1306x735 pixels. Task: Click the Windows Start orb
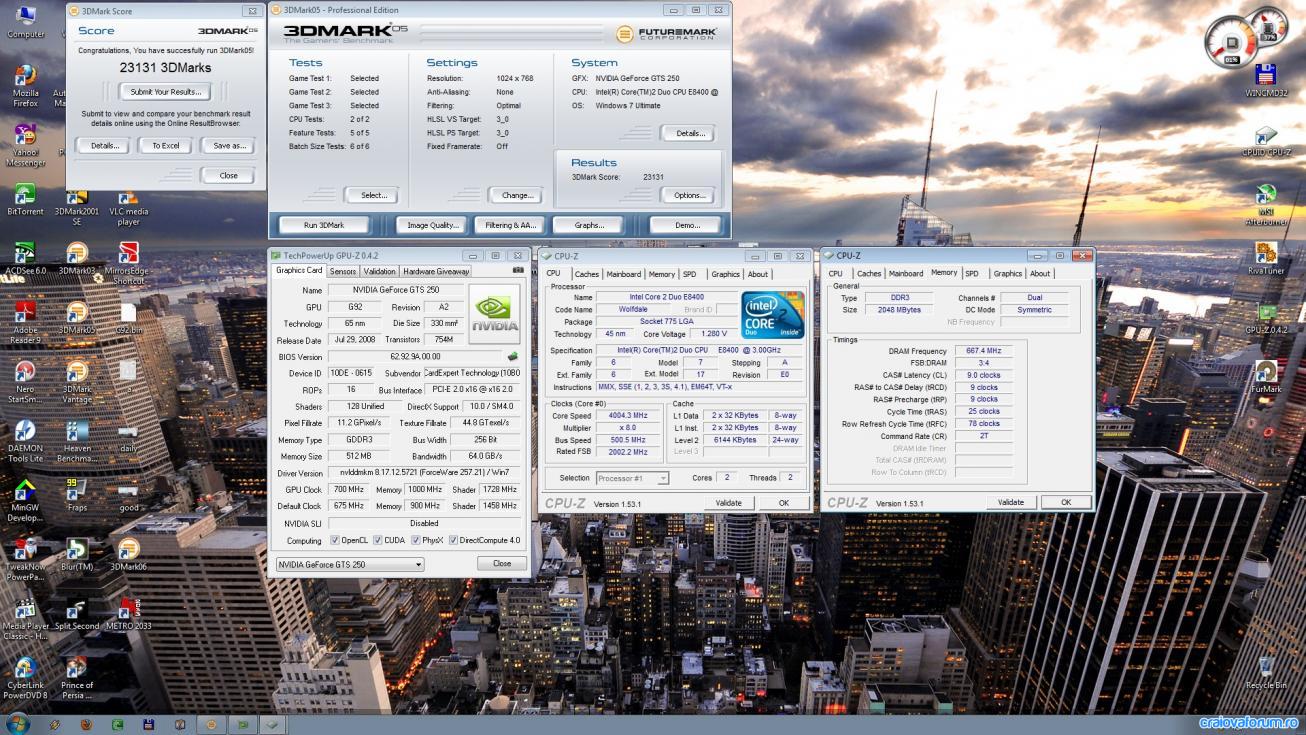click(17, 723)
